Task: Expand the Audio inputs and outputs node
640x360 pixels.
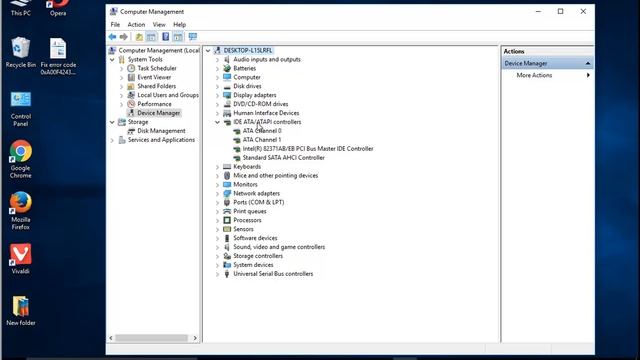Action: [217, 60]
